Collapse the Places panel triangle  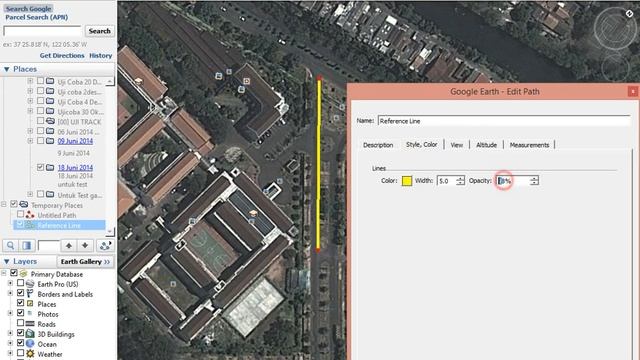click(7, 69)
